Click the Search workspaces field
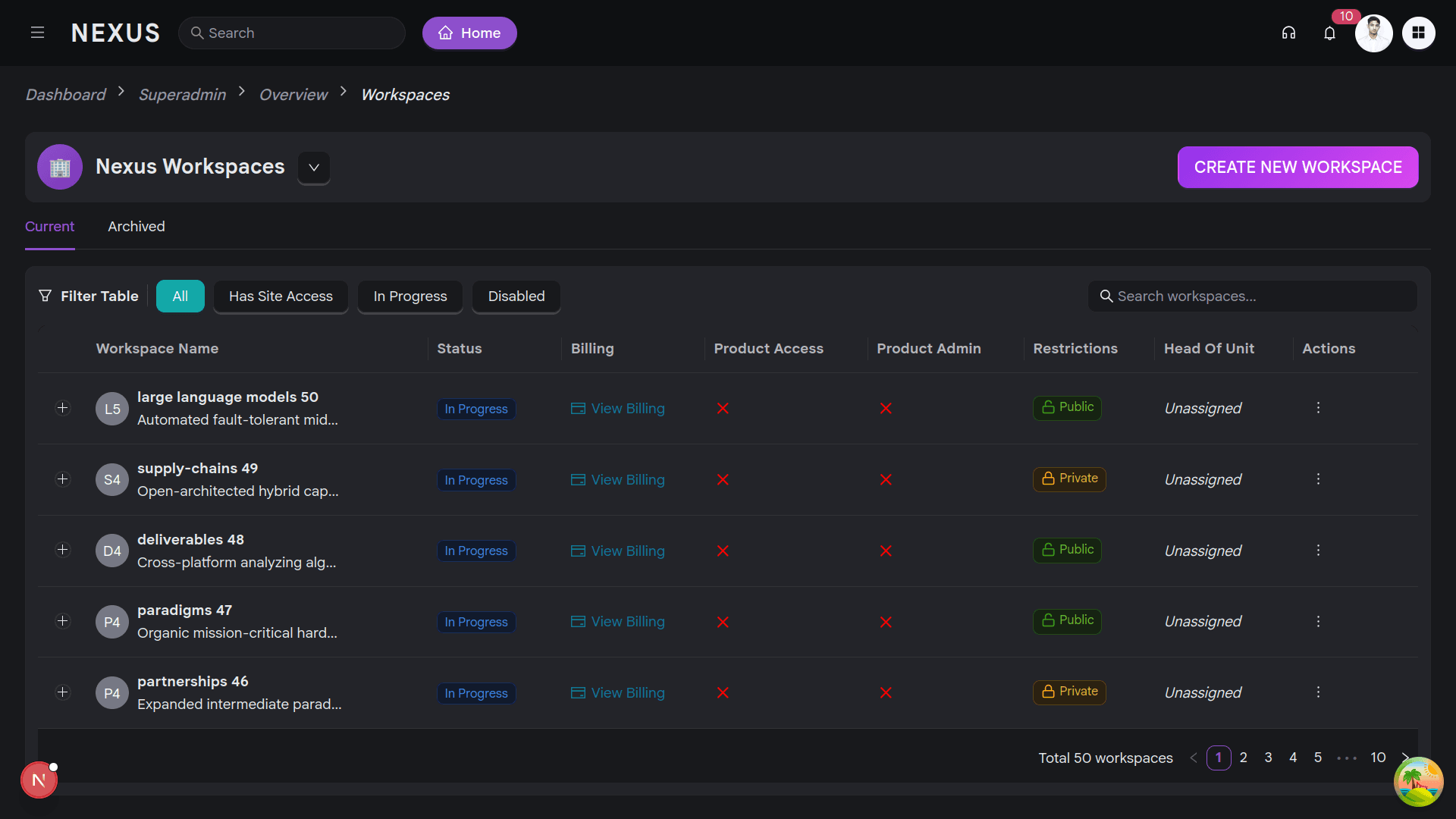This screenshot has width=1456, height=819. click(1252, 296)
